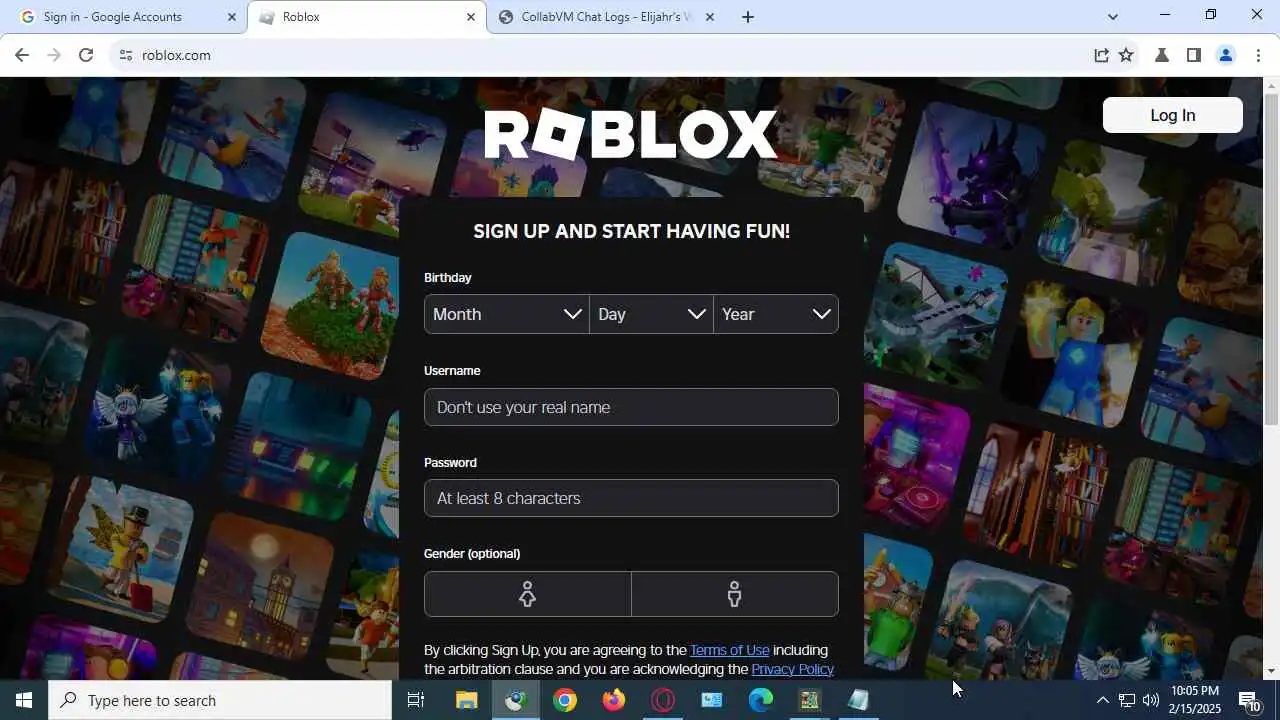
Task: Click the Log In button
Action: pyautogui.click(x=1172, y=115)
